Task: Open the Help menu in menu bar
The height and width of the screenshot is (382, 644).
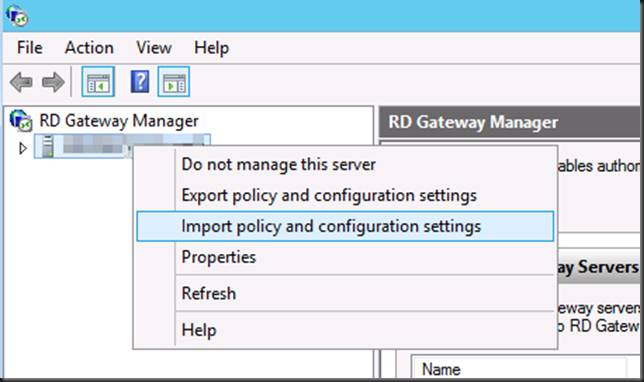Action: tap(212, 48)
